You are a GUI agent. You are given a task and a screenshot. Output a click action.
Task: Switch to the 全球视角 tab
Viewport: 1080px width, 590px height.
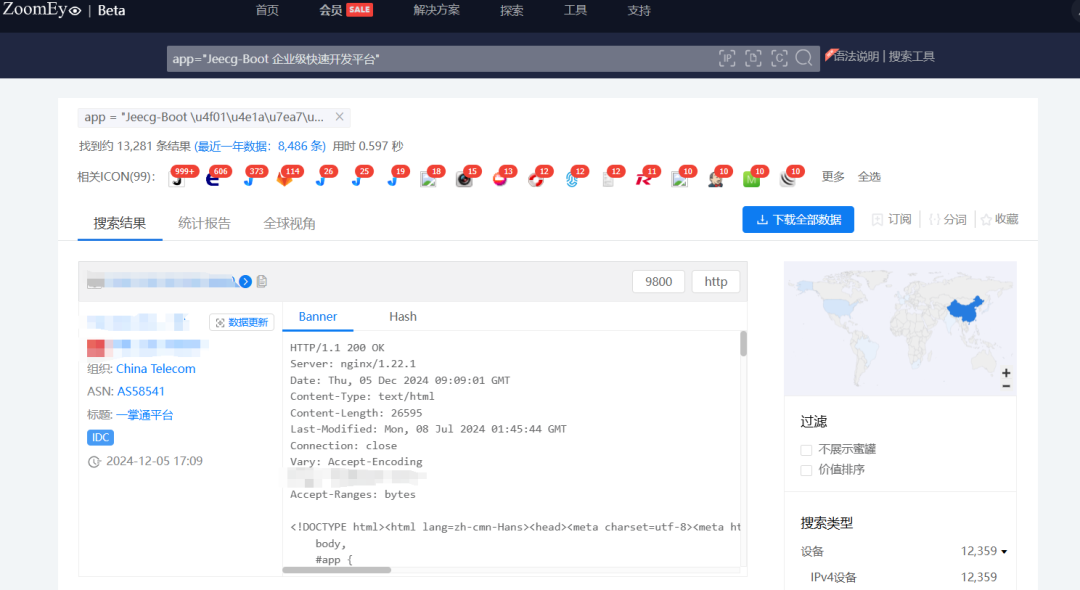[x=289, y=223]
